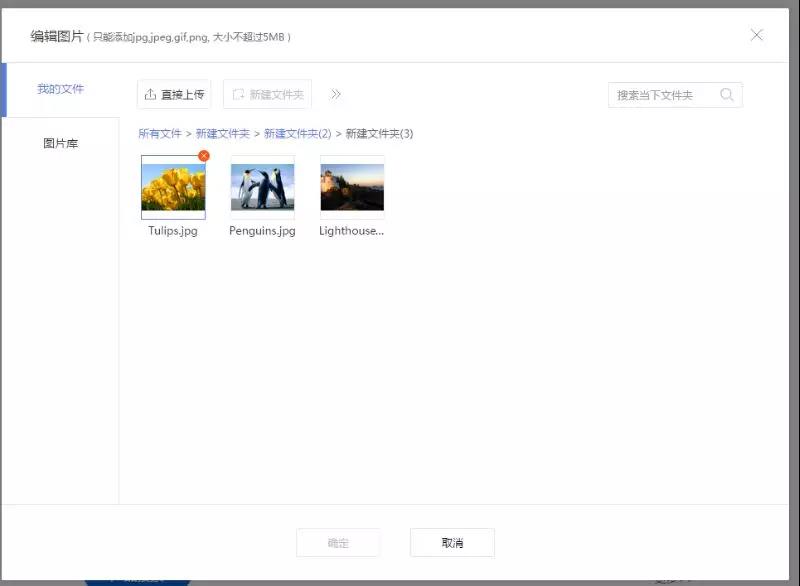The width and height of the screenshot is (800, 586).
Task: Focus the 搜索当下文件夹 search field
Action: click(x=675, y=95)
